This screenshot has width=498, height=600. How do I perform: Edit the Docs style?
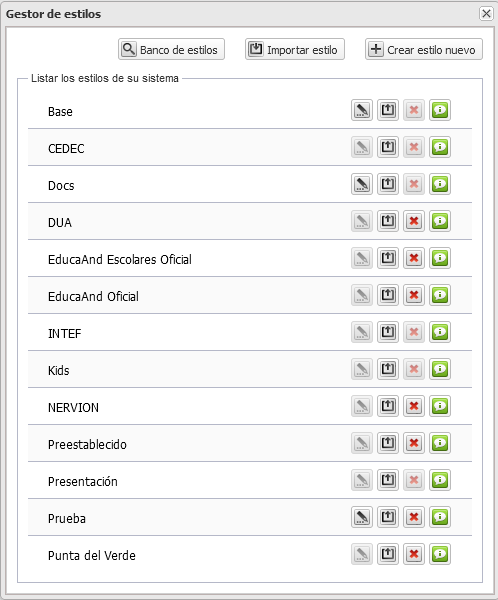(x=362, y=184)
